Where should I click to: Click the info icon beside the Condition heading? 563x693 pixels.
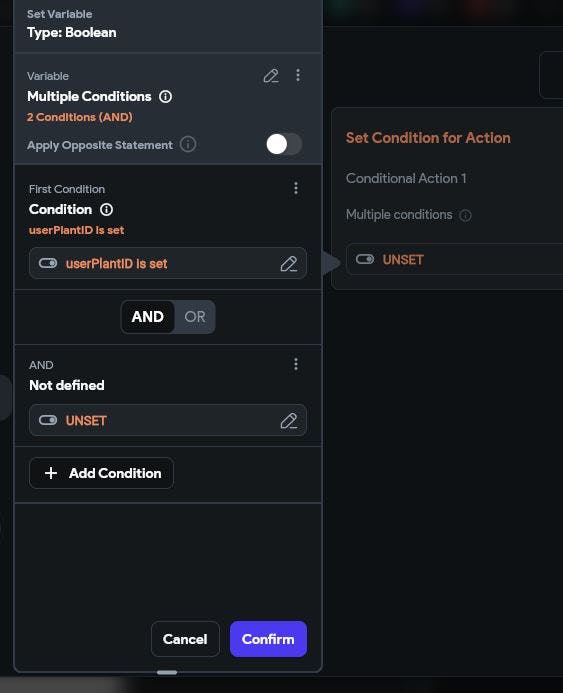coord(106,209)
